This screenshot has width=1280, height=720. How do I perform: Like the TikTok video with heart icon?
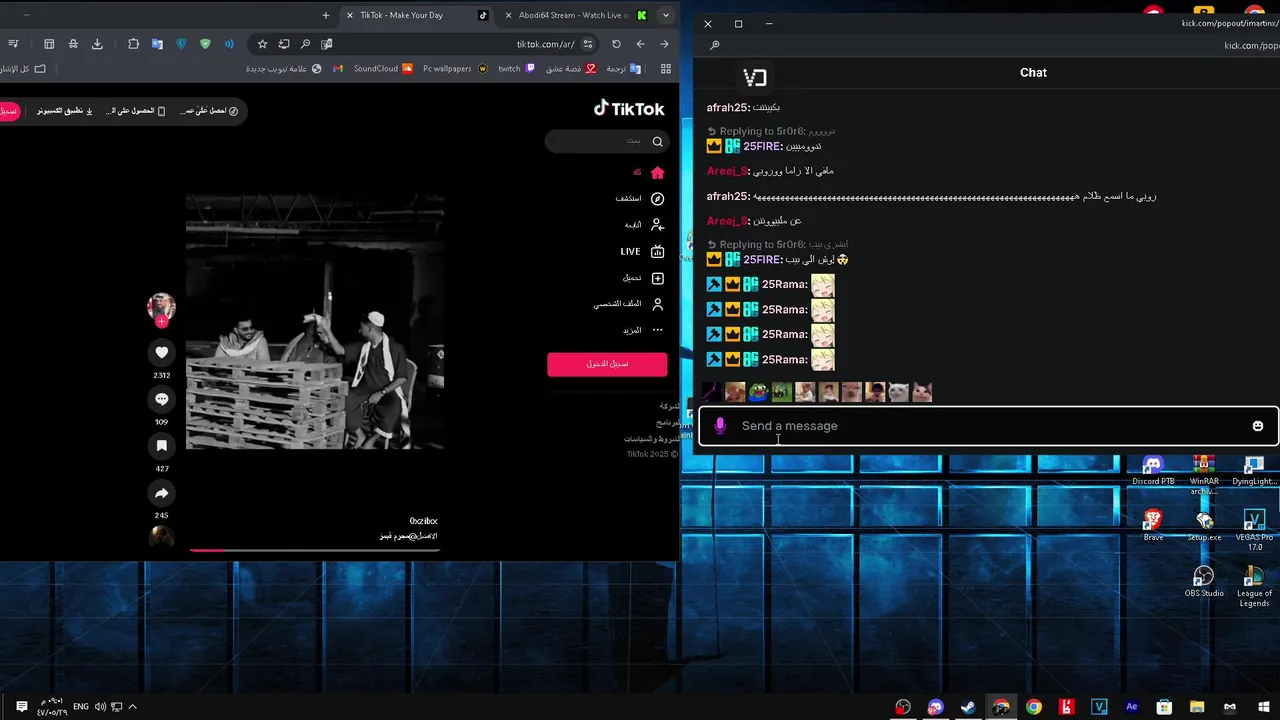pyautogui.click(x=162, y=352)
